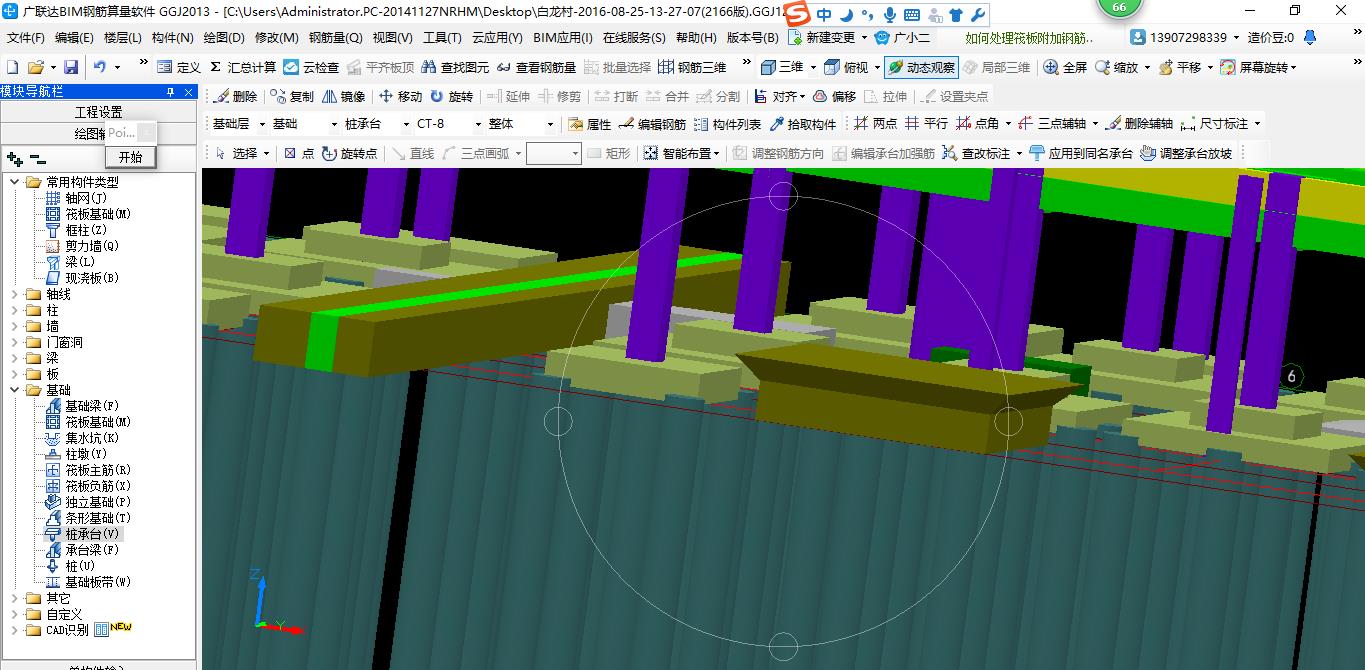Undo the last action
The image size is (1365, 670).
(x=100, y=67)
